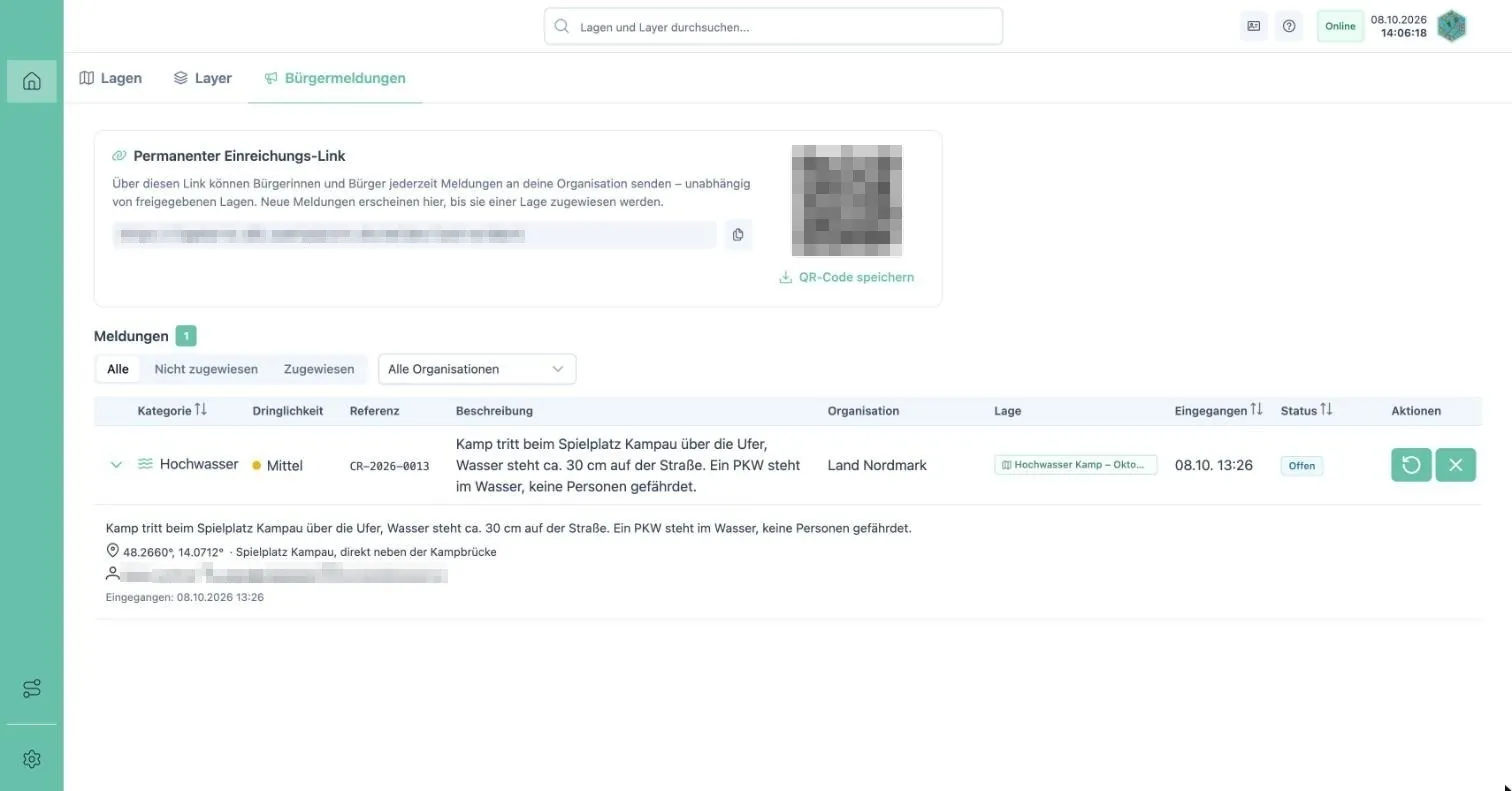Reject the Hochwasser report with X button
This screenshot has height=791, width=1512.
[1455, 465]
